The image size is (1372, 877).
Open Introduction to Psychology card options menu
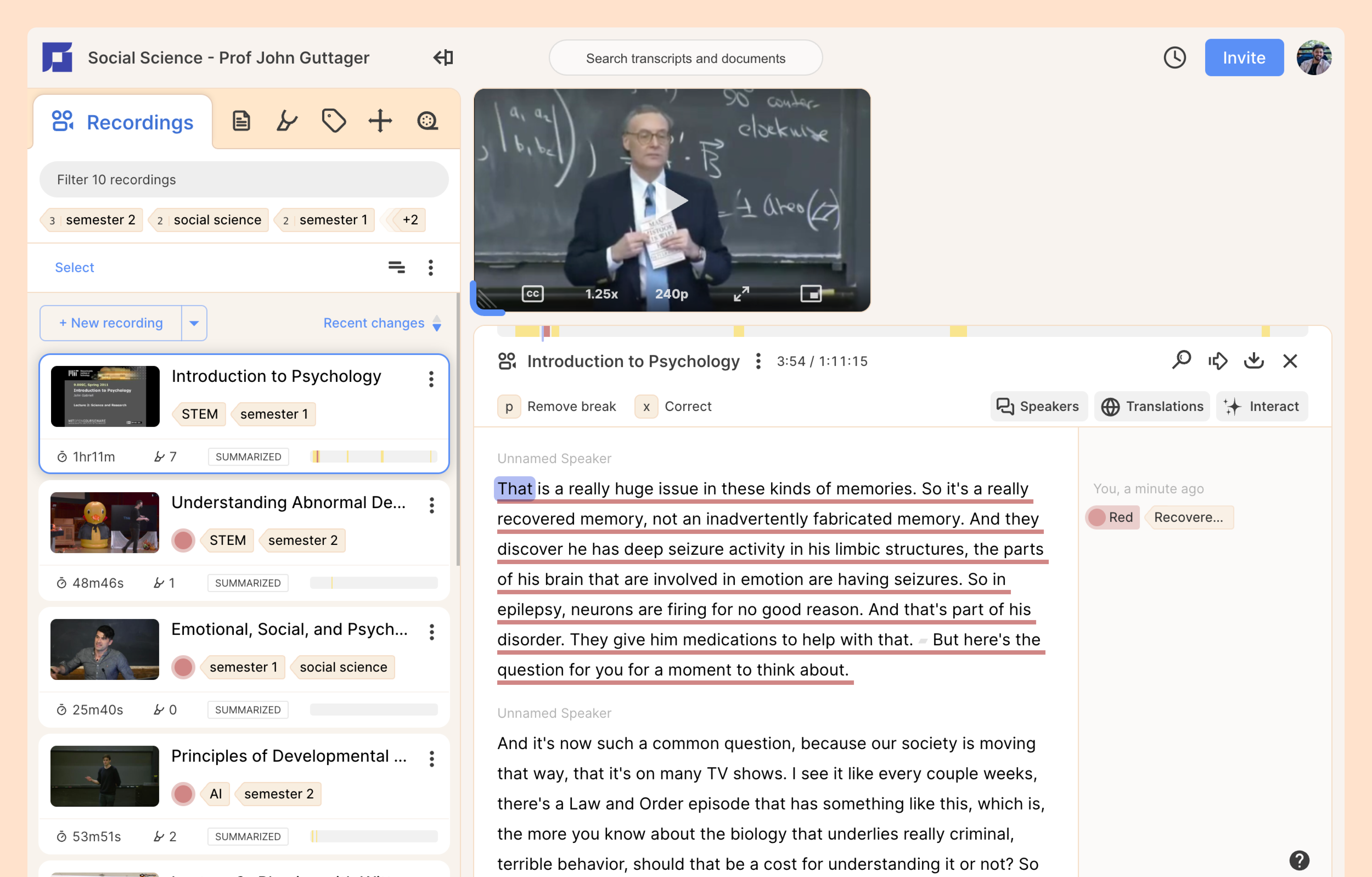431,380
